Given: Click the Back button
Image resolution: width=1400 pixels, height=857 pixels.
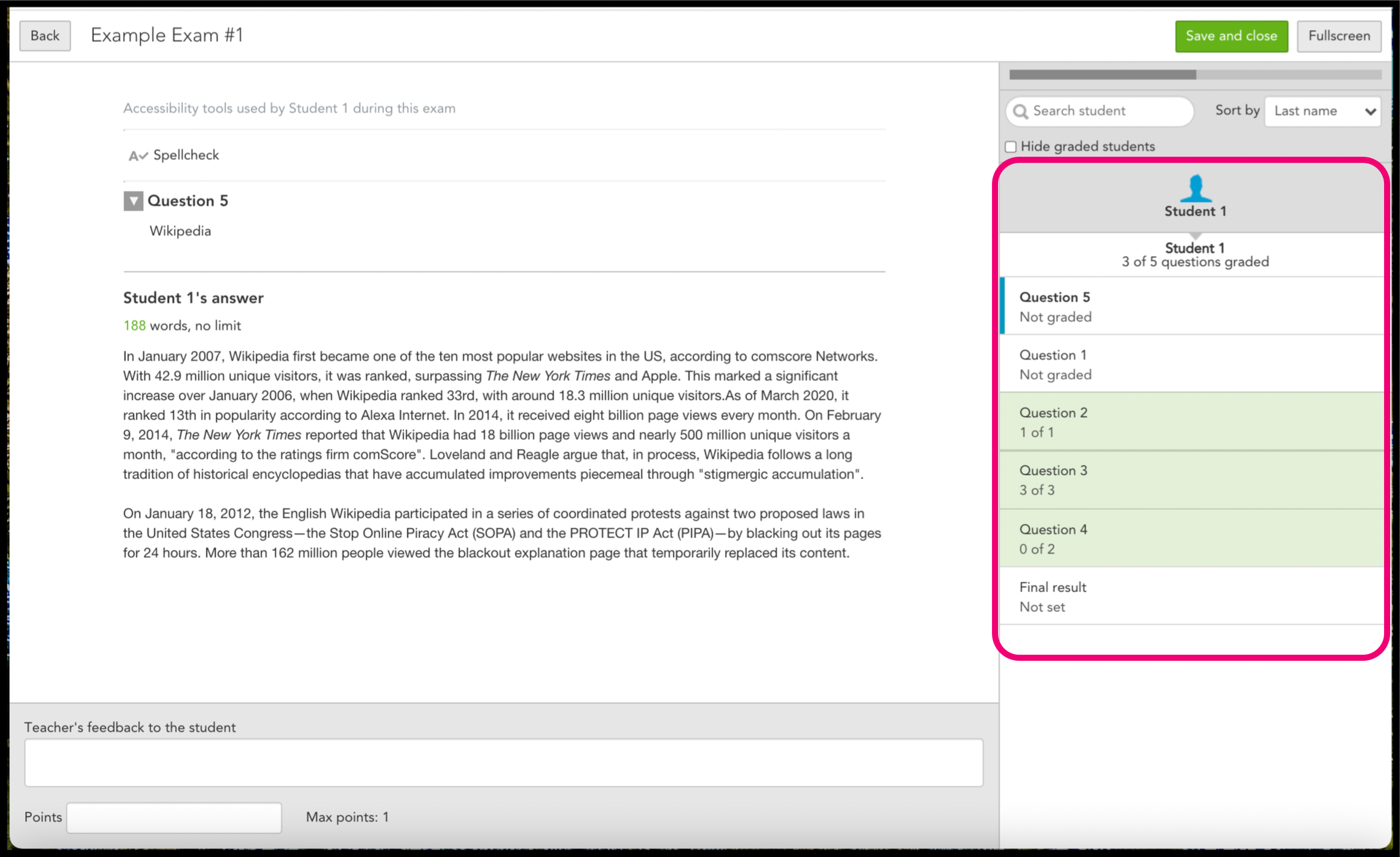Looking at the screenshot, I should 45,36.
